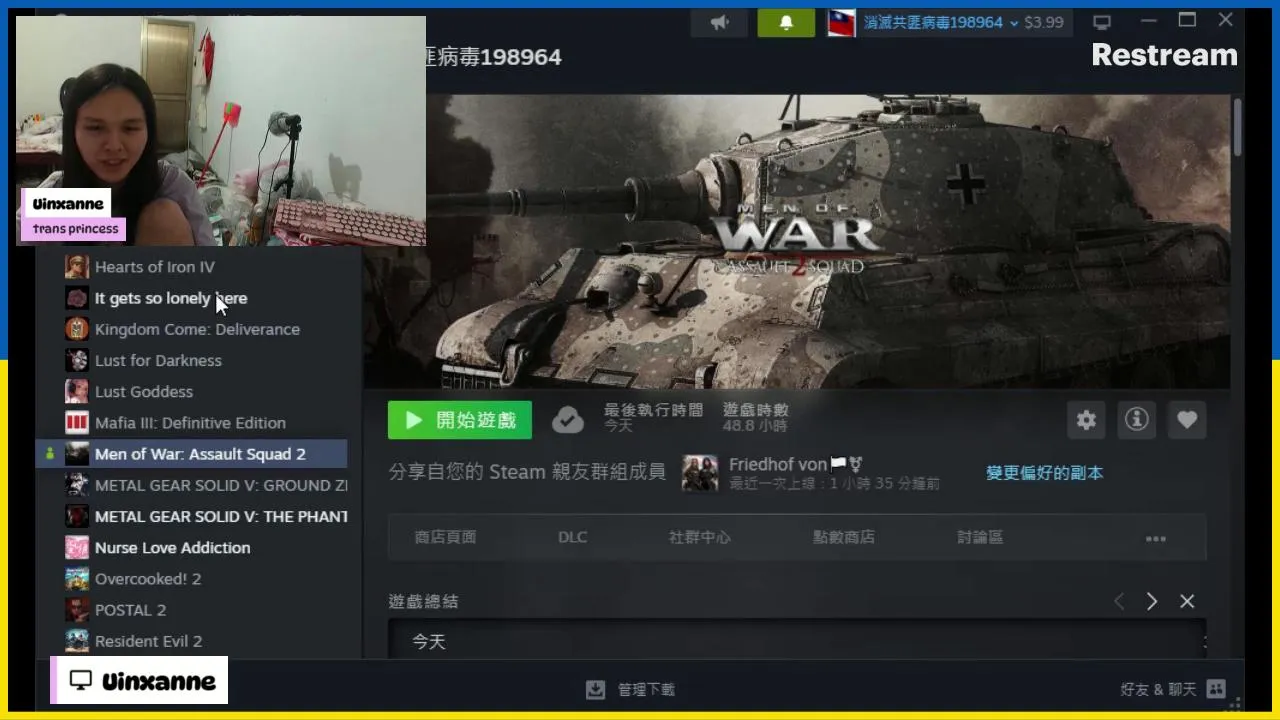The image size is (1280, 720).
Task: Click It gets so lonely here icon
Action: click(x=77, y=298)
